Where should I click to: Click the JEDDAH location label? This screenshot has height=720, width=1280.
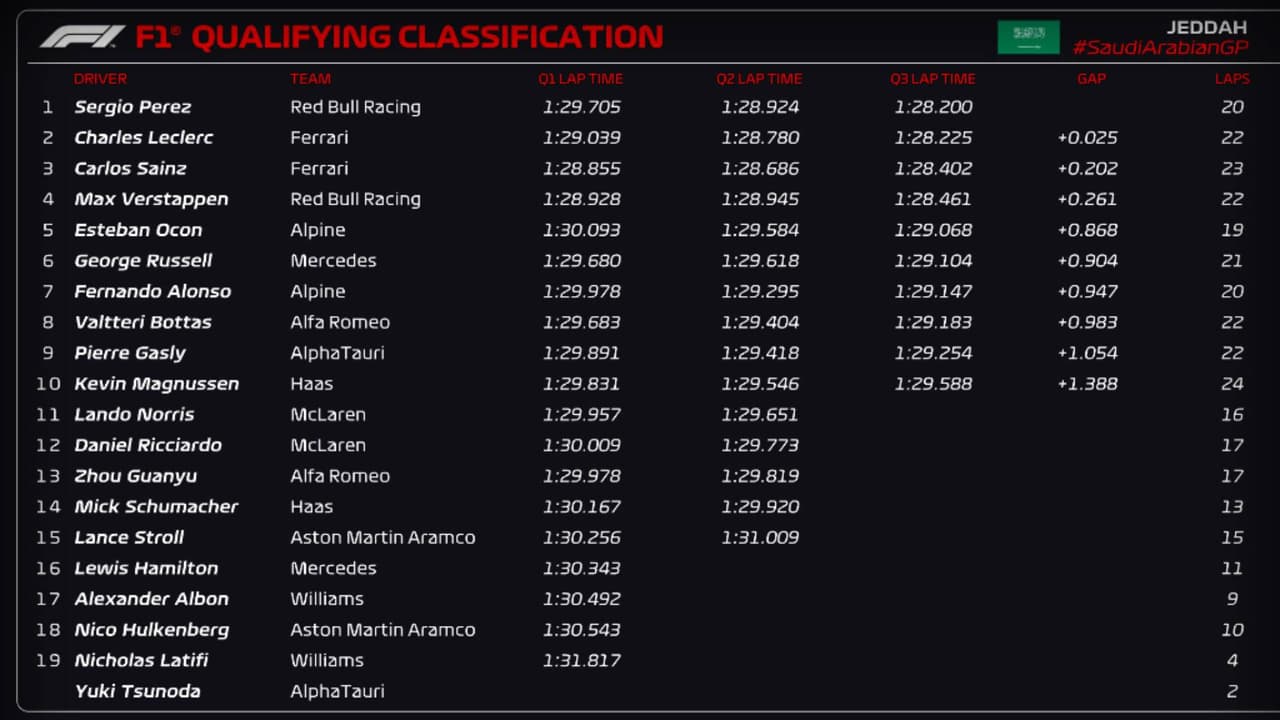(1206, 27)
